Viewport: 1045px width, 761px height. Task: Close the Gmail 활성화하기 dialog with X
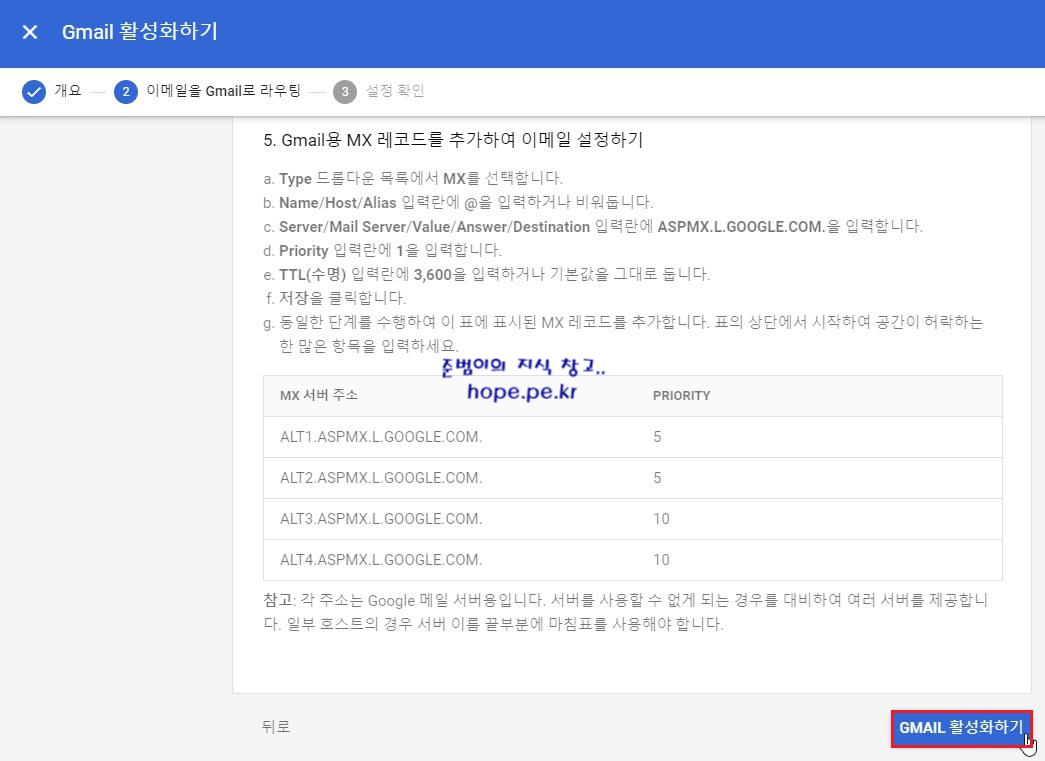(30, 31)
